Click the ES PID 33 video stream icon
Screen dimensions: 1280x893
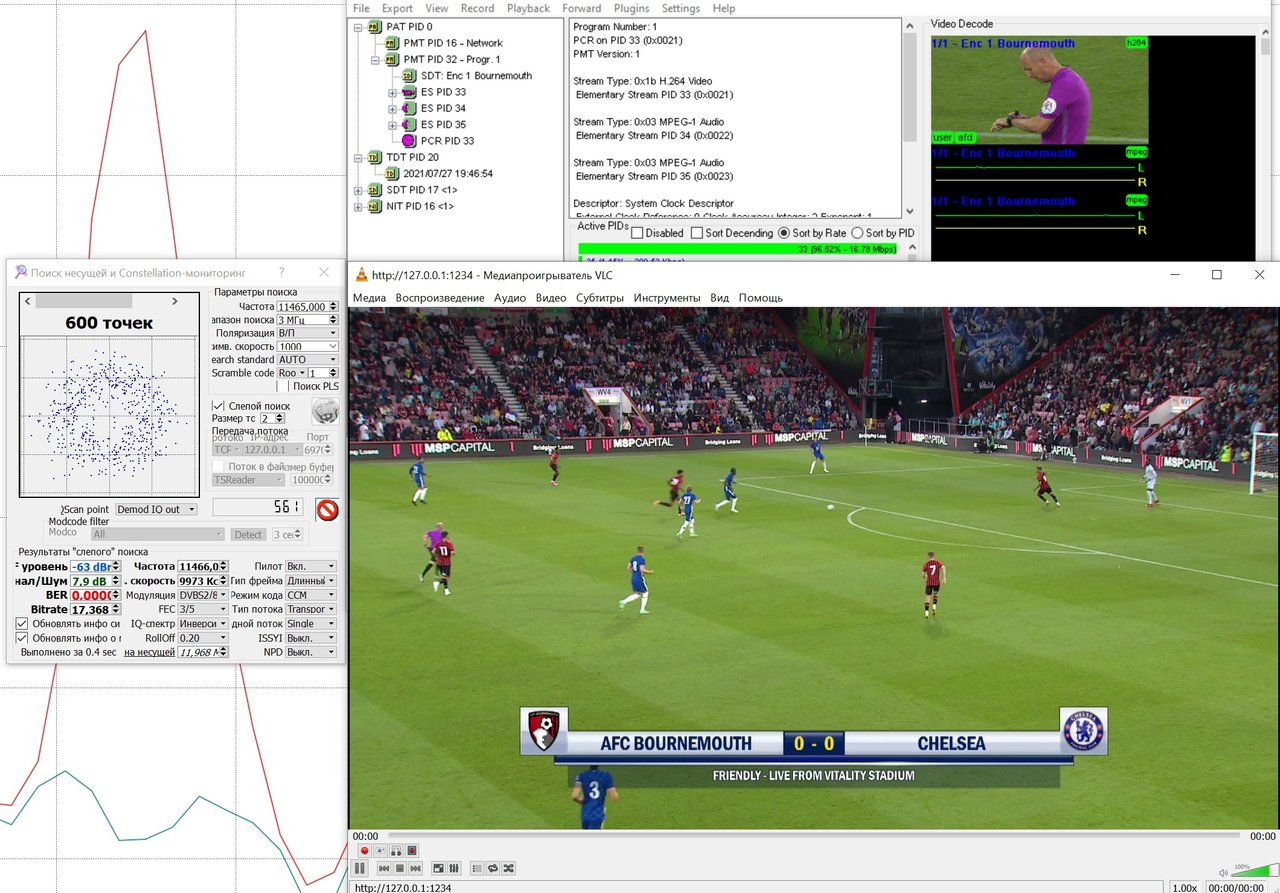(x=408, y=92)
